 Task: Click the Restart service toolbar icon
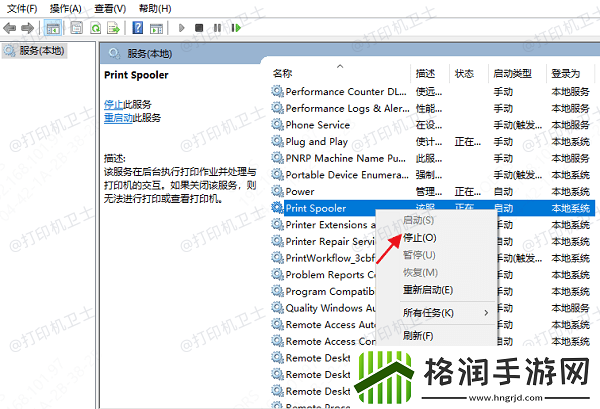[236, 28]
